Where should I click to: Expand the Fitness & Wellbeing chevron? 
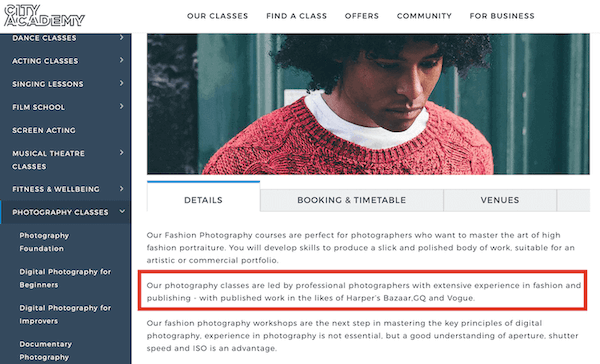[x=121, y=188]
